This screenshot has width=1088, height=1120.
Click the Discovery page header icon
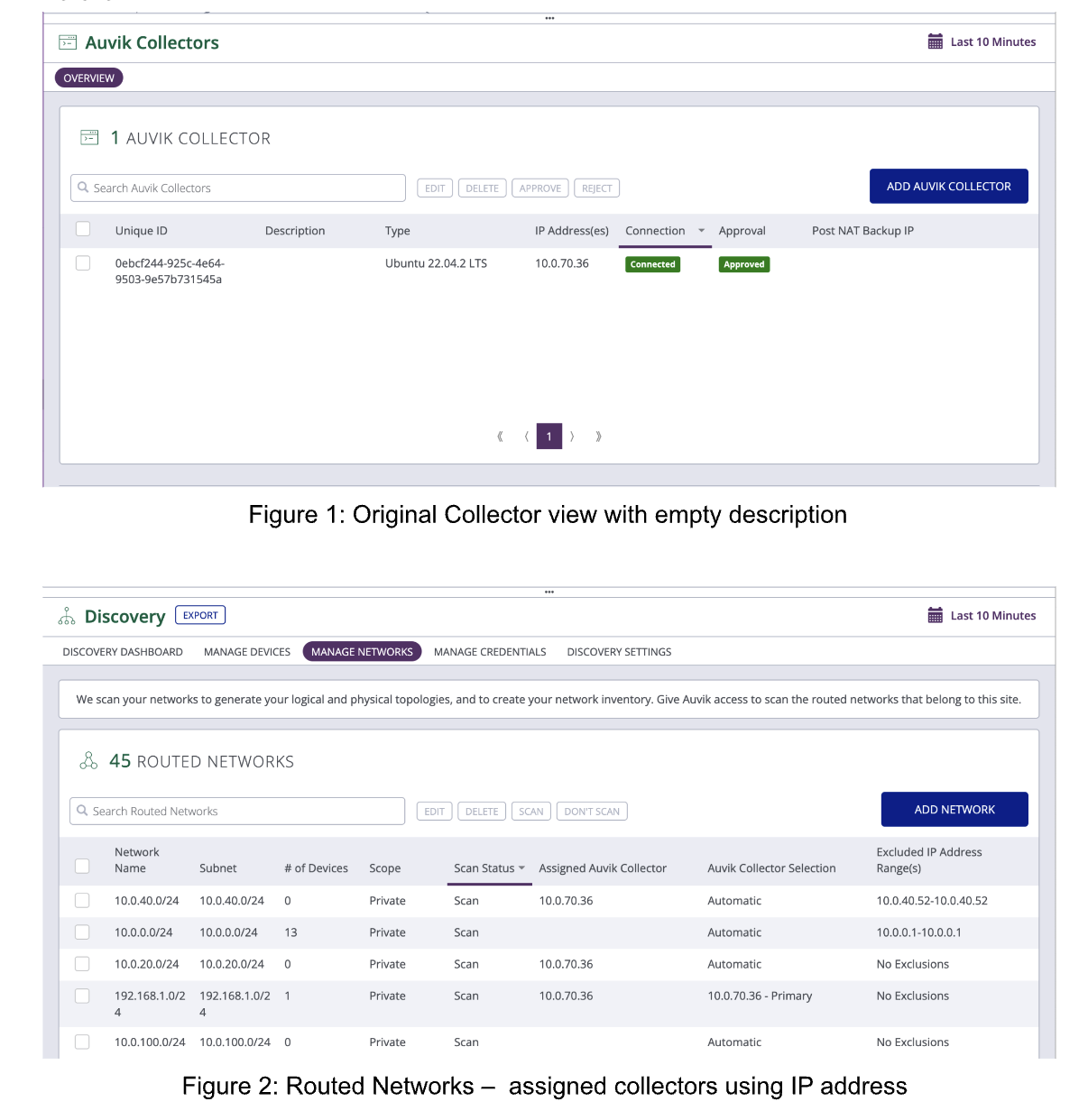point(67,616)
